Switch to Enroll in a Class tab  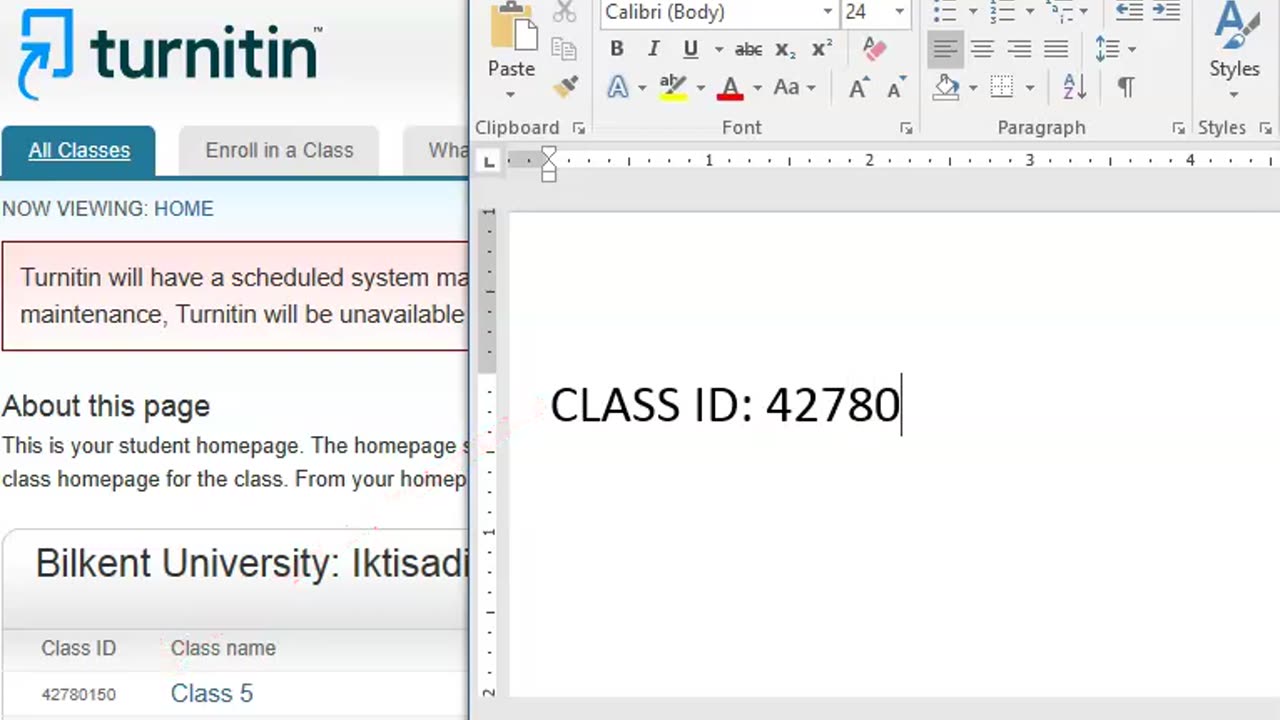coord(279,150)
